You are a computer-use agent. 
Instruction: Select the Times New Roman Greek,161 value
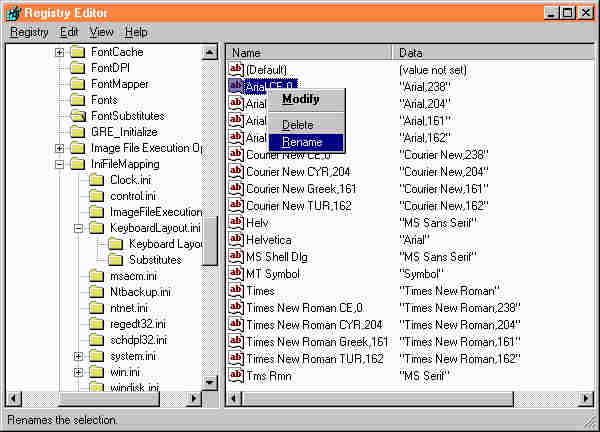(x=317, y=342)
